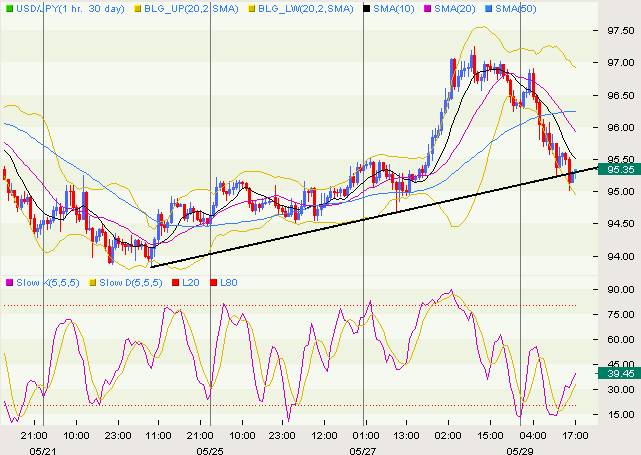Click the 90.00 stochastic axis label

(x=621, y=289)
